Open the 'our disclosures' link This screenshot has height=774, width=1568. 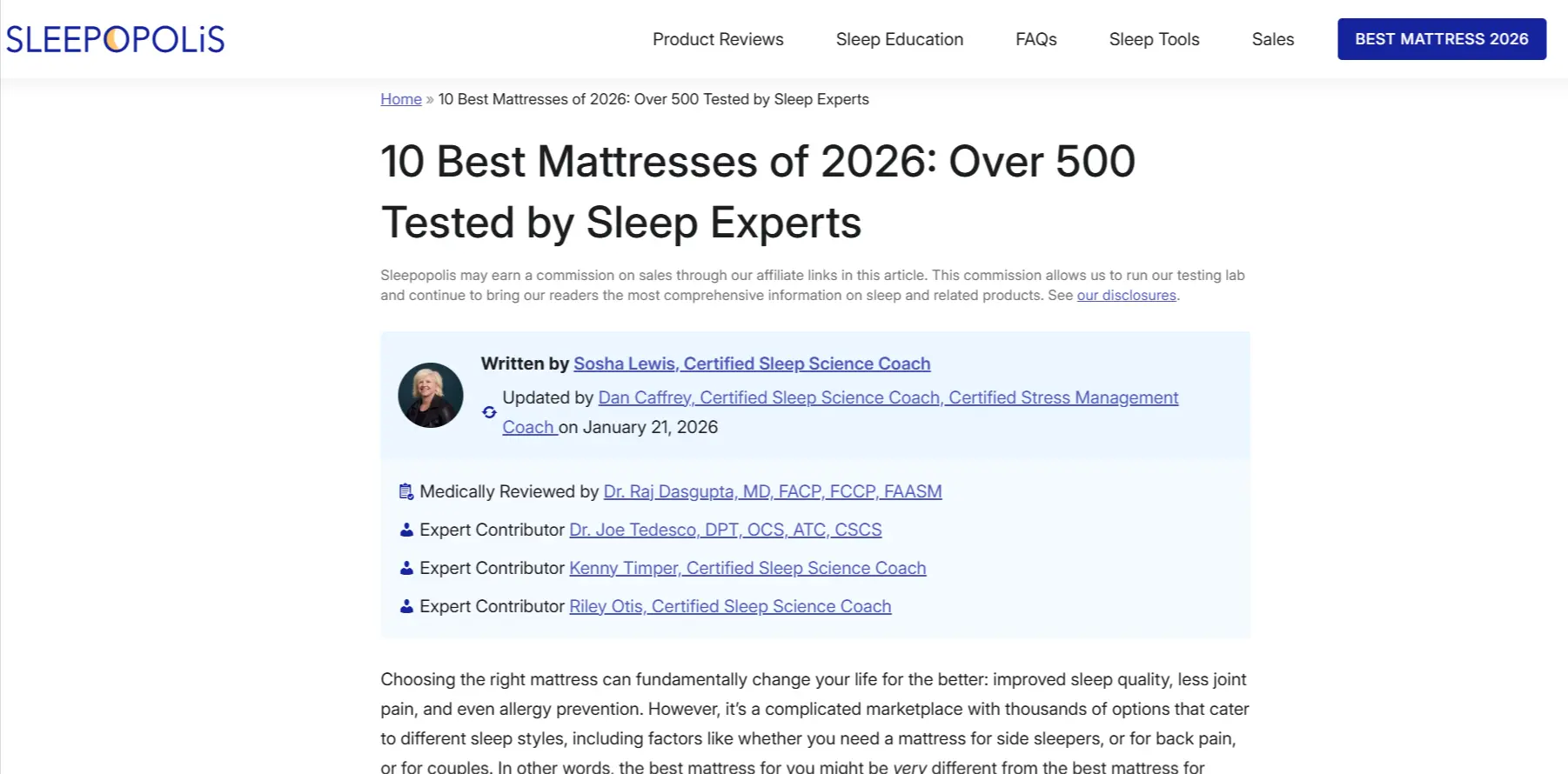click(1127, 296)
